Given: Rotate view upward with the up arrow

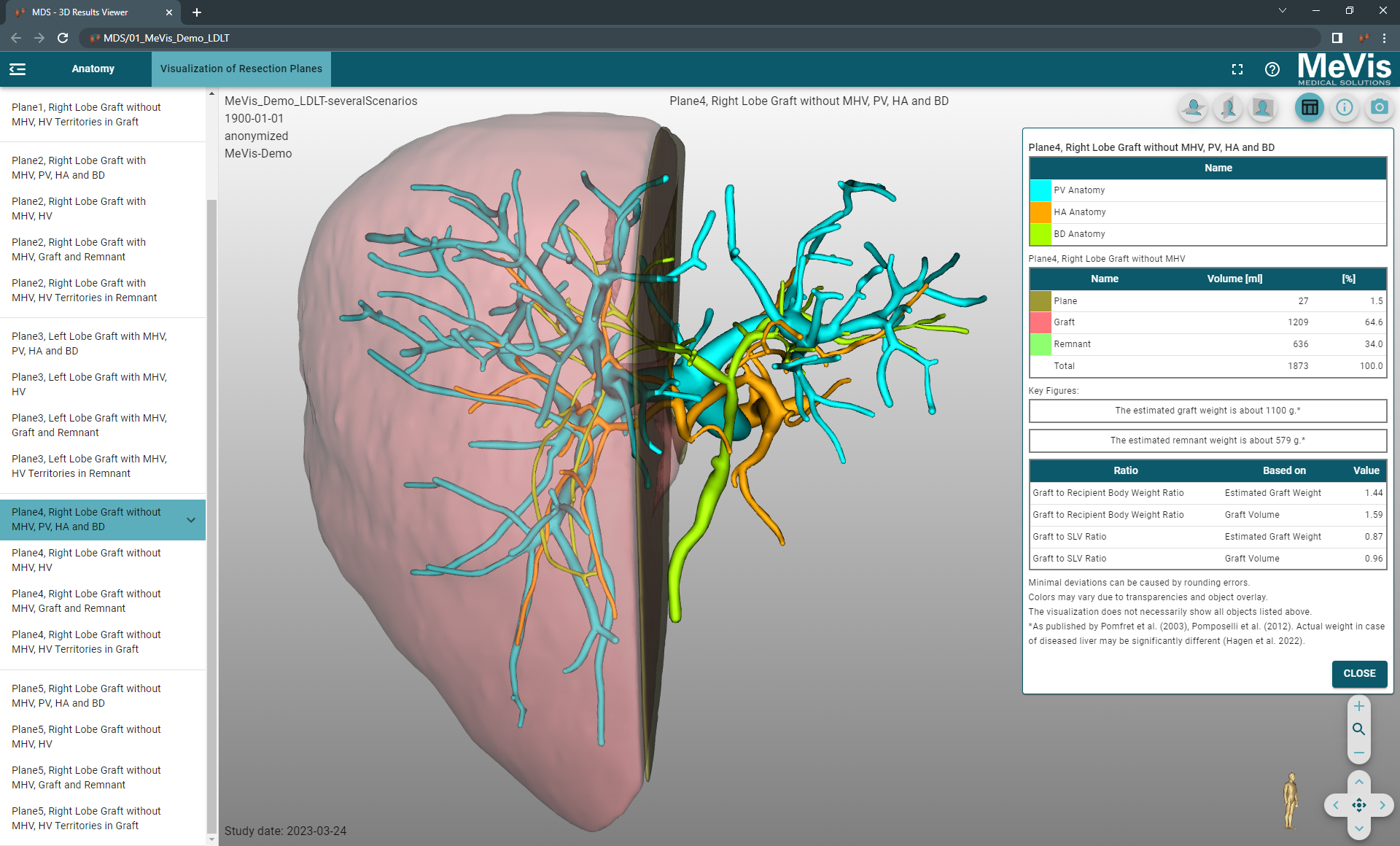Looking at the screenshot, I should [1359, 782].
